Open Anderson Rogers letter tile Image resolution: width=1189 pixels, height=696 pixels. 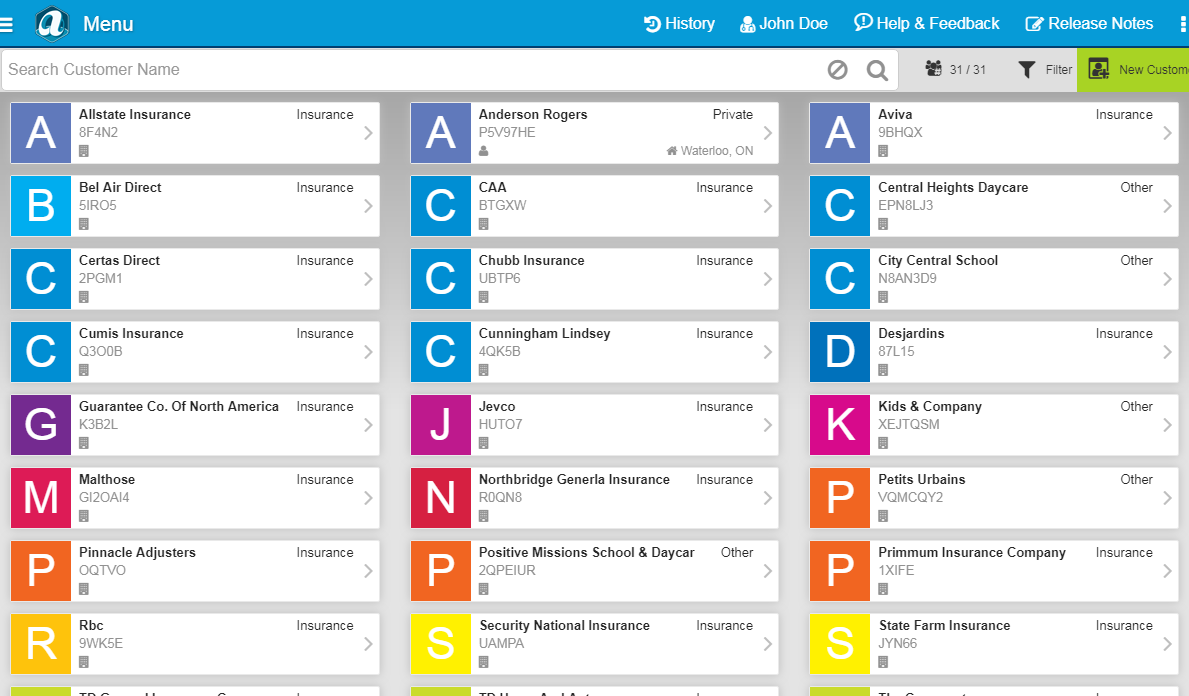tap(441, 133)
